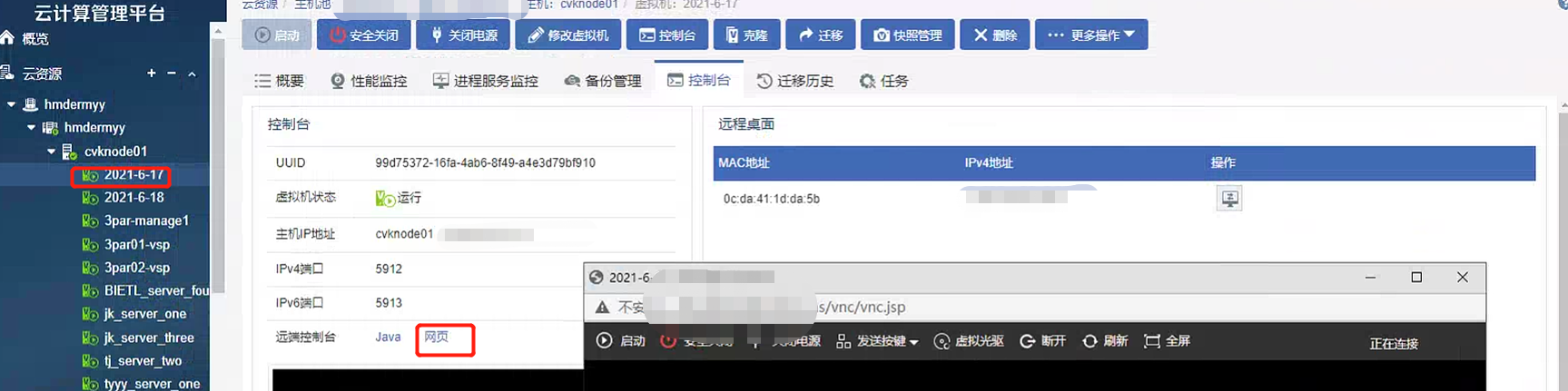Click the MAC地址 column header
Image resolution: width=1568 pixels, height=391 pixels.
pos(744,162)
